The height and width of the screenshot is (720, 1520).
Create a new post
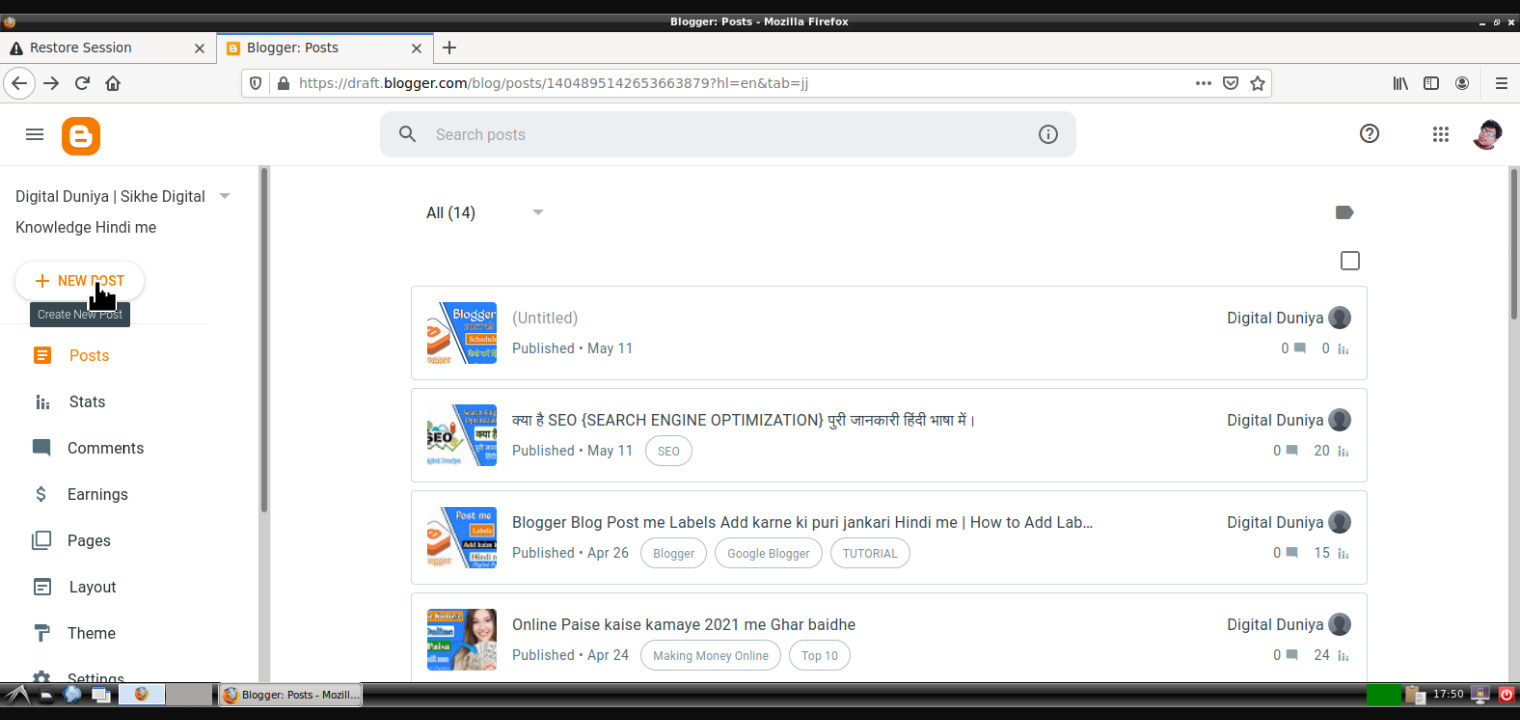(x=79, y=281)
